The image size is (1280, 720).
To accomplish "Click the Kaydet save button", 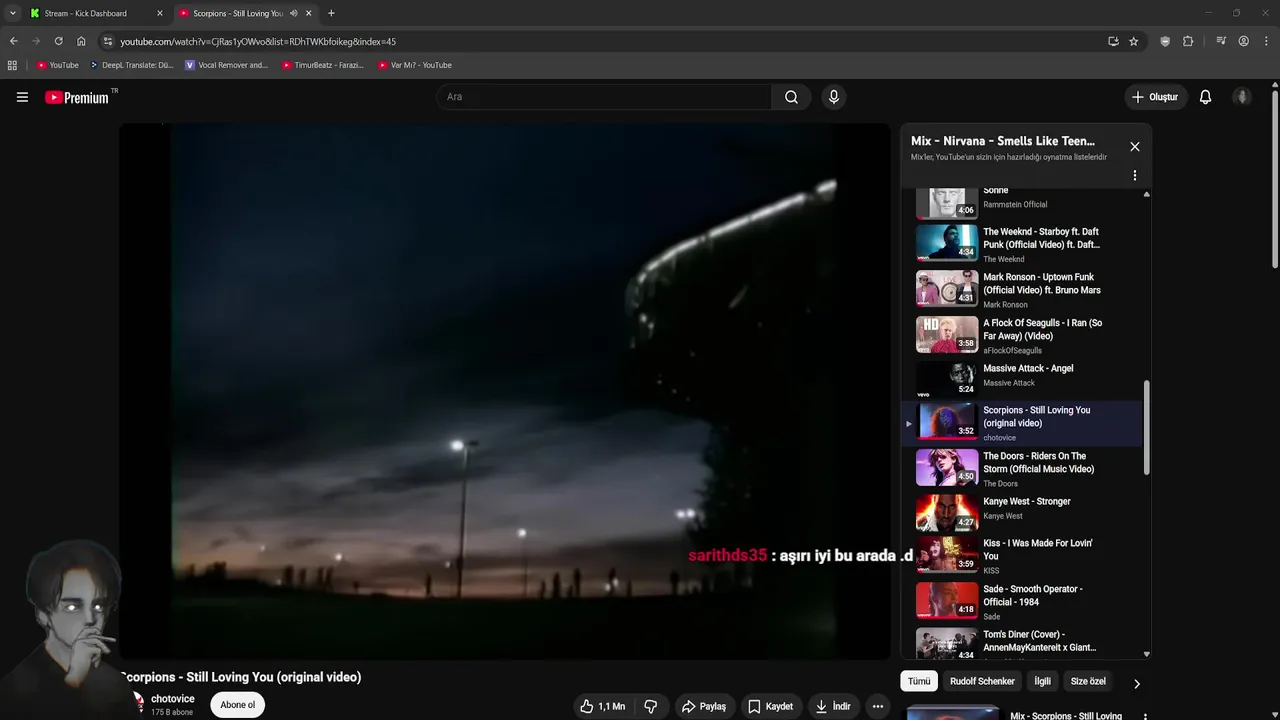I will tap(770, 706).
